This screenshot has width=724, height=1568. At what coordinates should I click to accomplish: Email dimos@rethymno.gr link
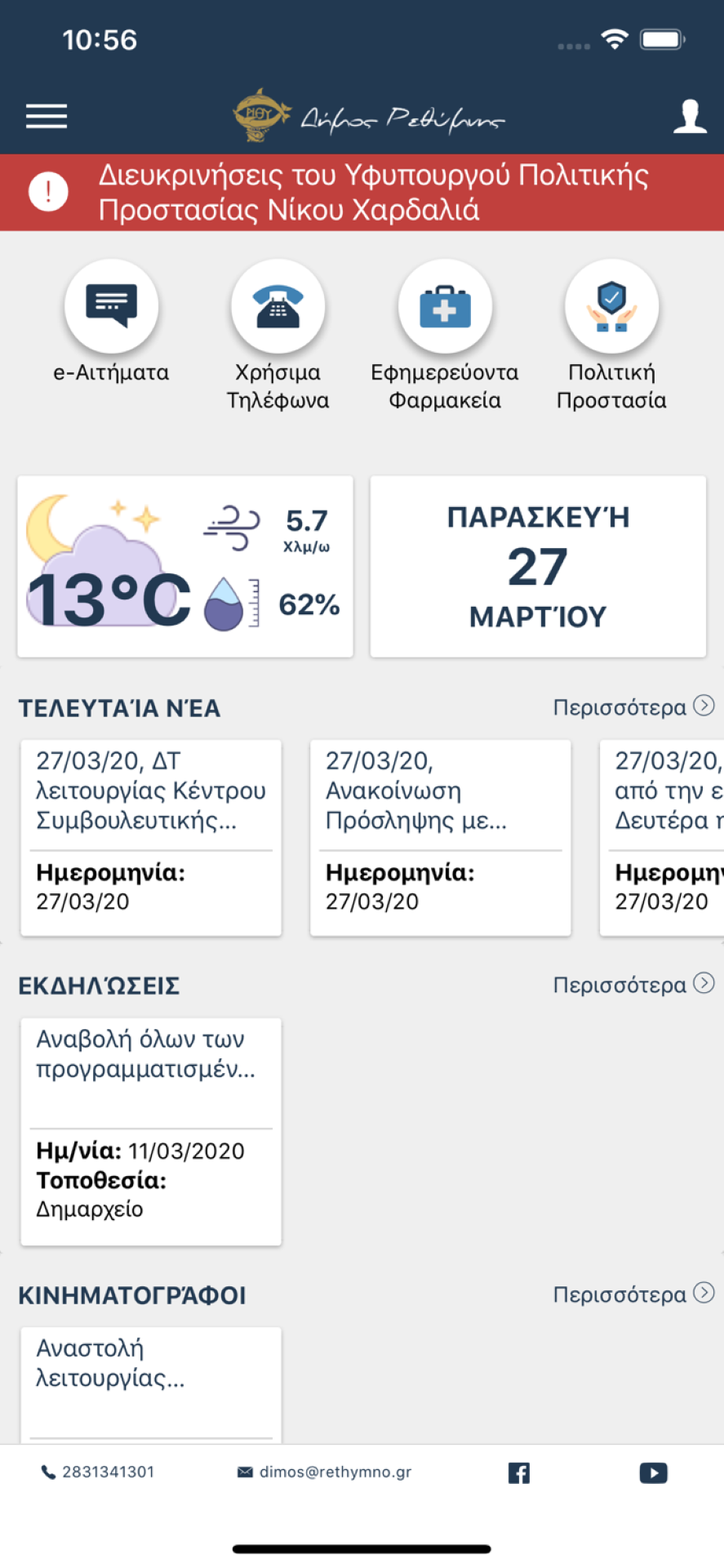(x=325, y=1472)
